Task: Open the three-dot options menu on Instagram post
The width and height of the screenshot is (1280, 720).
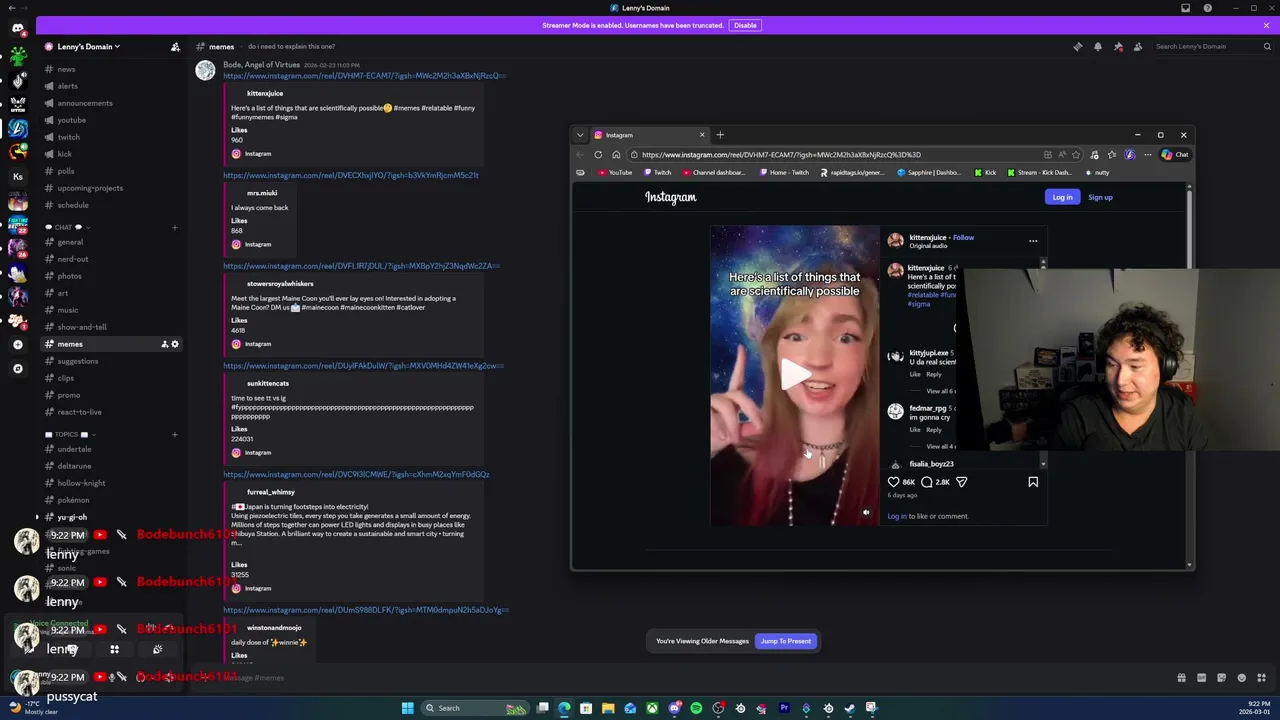Action: pyautogui.click(x=1033, y=240)
